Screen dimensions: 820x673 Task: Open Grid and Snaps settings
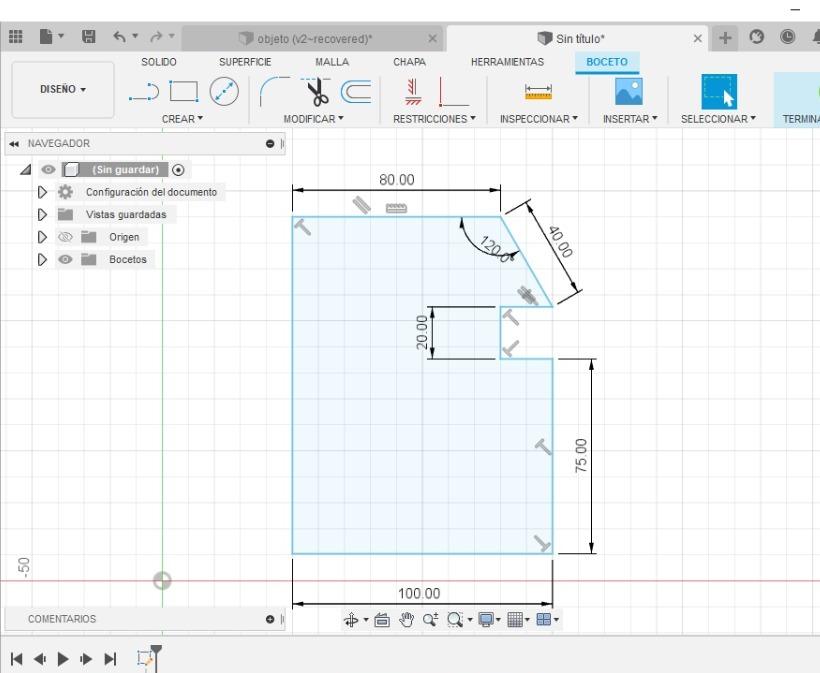coord(515,620)
